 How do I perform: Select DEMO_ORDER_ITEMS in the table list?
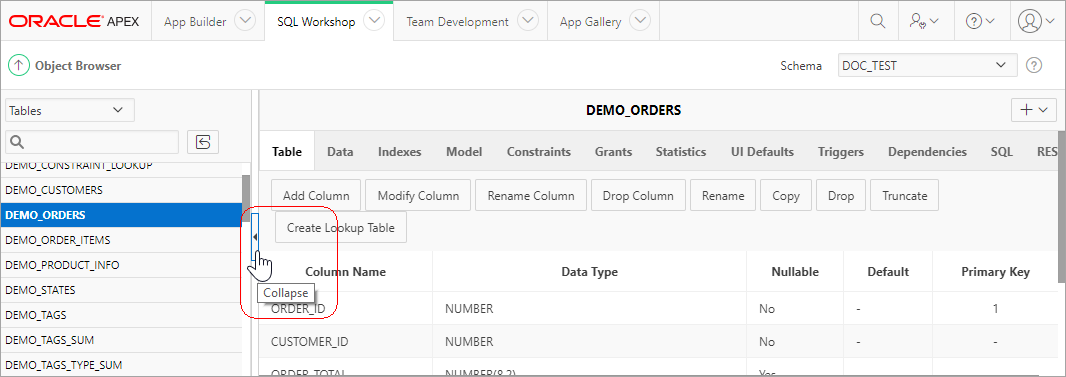(121, 240)
